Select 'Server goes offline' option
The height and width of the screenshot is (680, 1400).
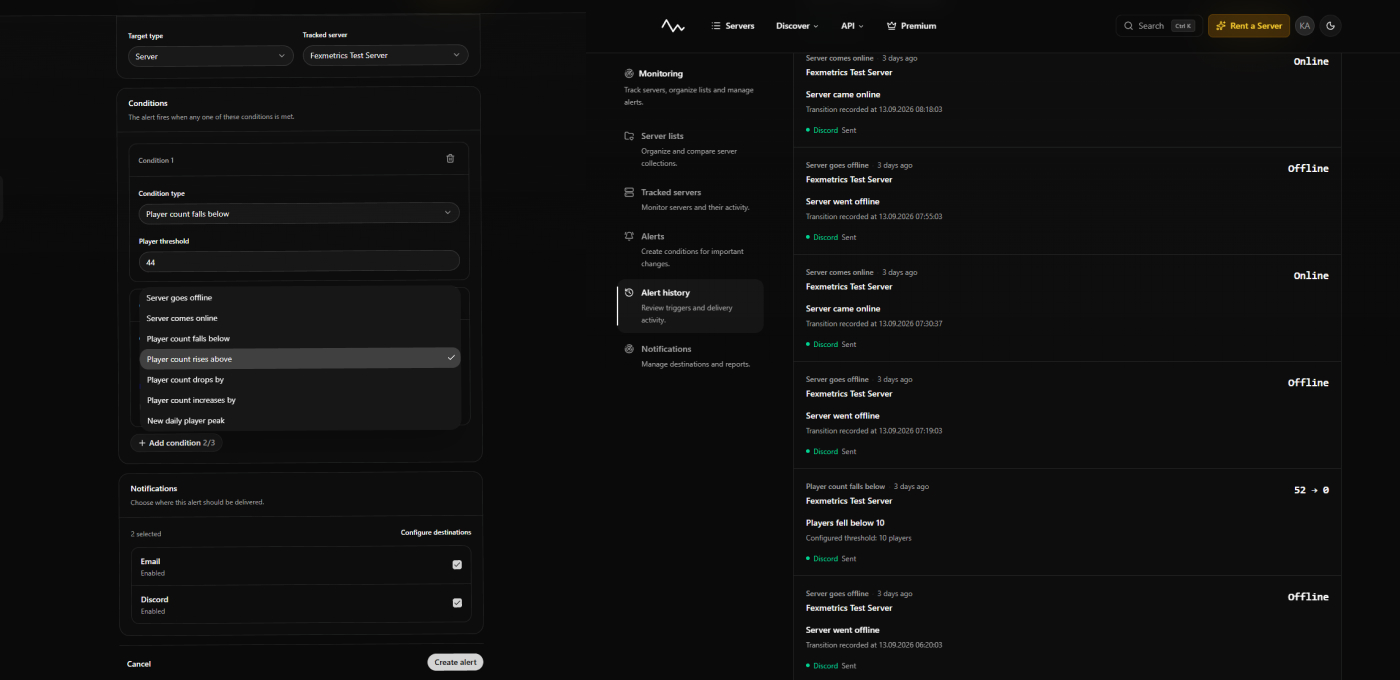tap(300, 298)
